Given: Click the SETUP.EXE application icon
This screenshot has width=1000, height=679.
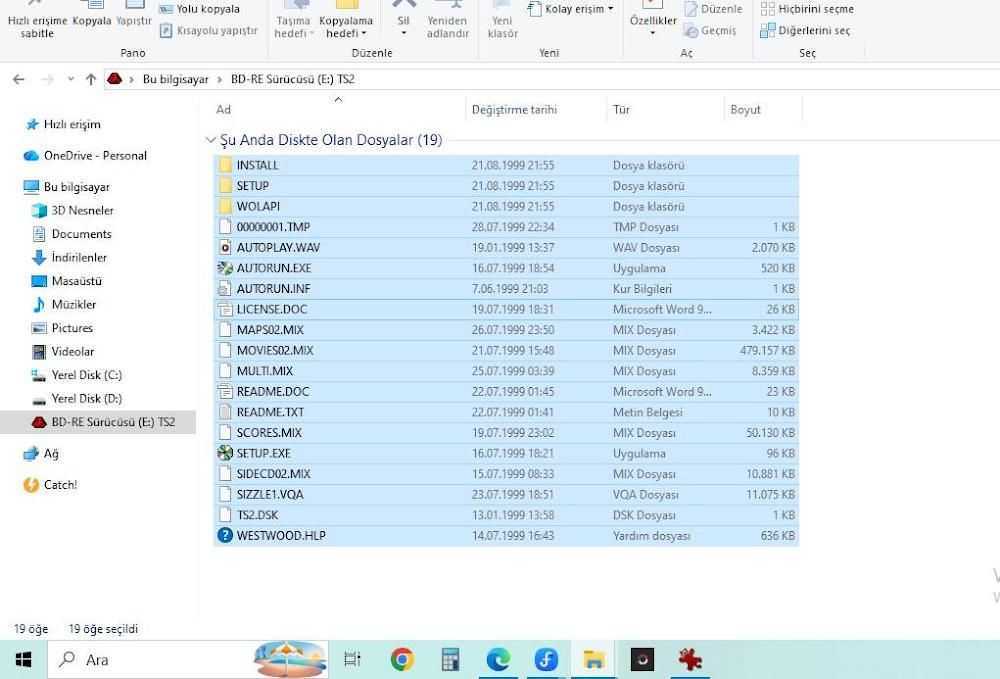Looking at the screenshot, I should (x=224, y=453).
